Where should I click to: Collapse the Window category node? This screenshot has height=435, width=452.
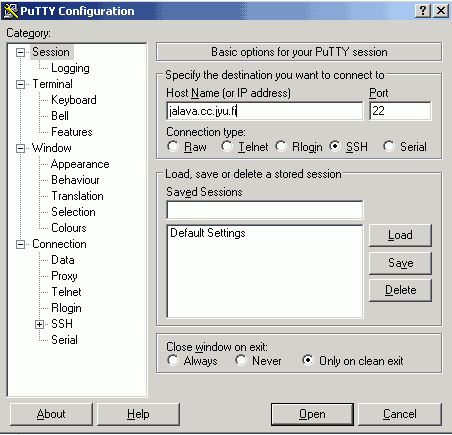(x=20, y=148)
